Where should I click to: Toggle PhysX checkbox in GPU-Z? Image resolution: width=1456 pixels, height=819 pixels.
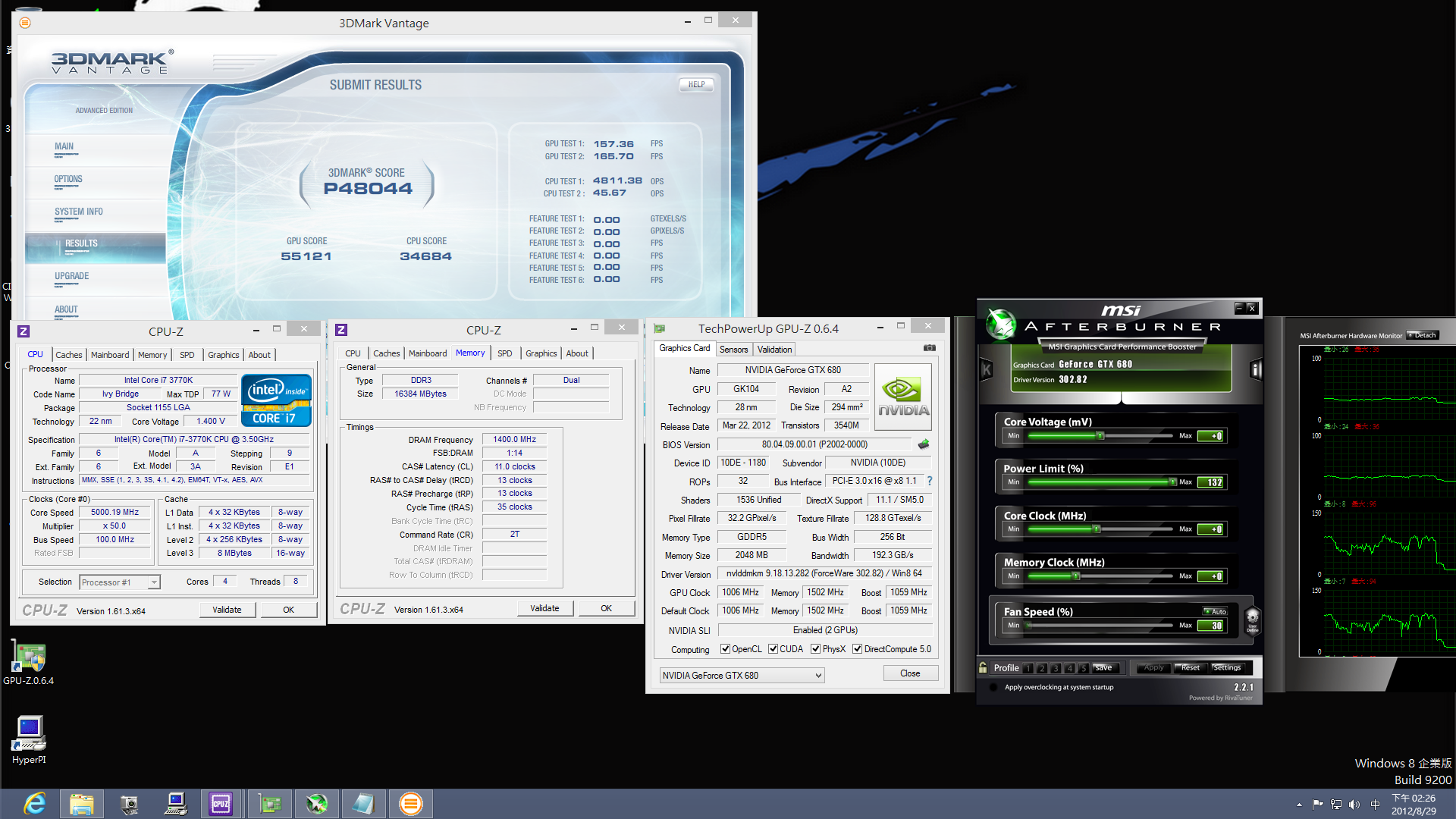coord(815,649)
